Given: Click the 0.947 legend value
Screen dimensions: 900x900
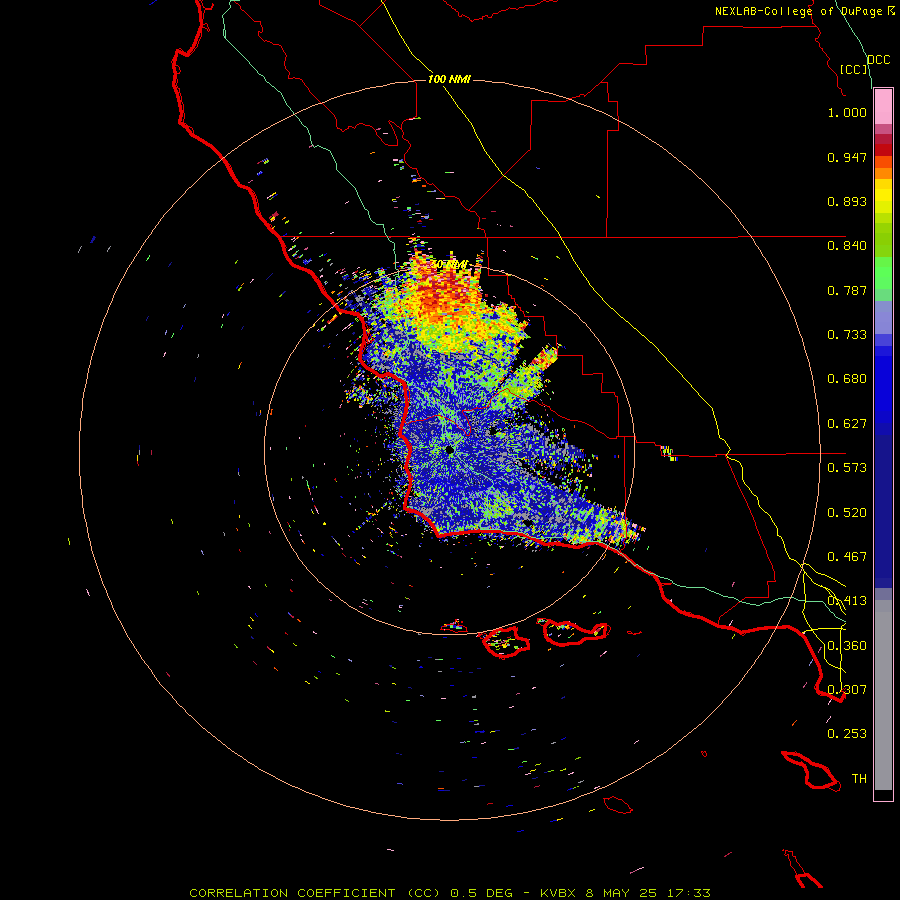Looking at the screenshot, I should click(x=847, y=157).
